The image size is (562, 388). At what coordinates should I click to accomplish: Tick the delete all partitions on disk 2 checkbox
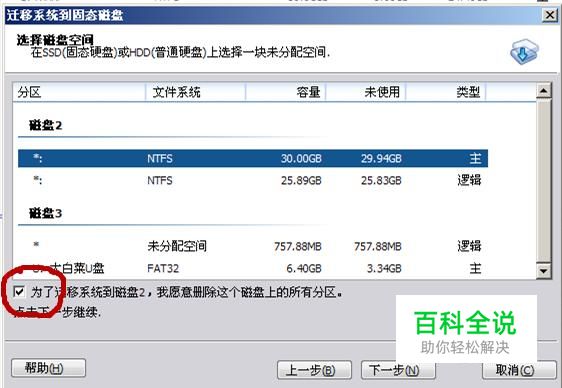coord(19,291)
